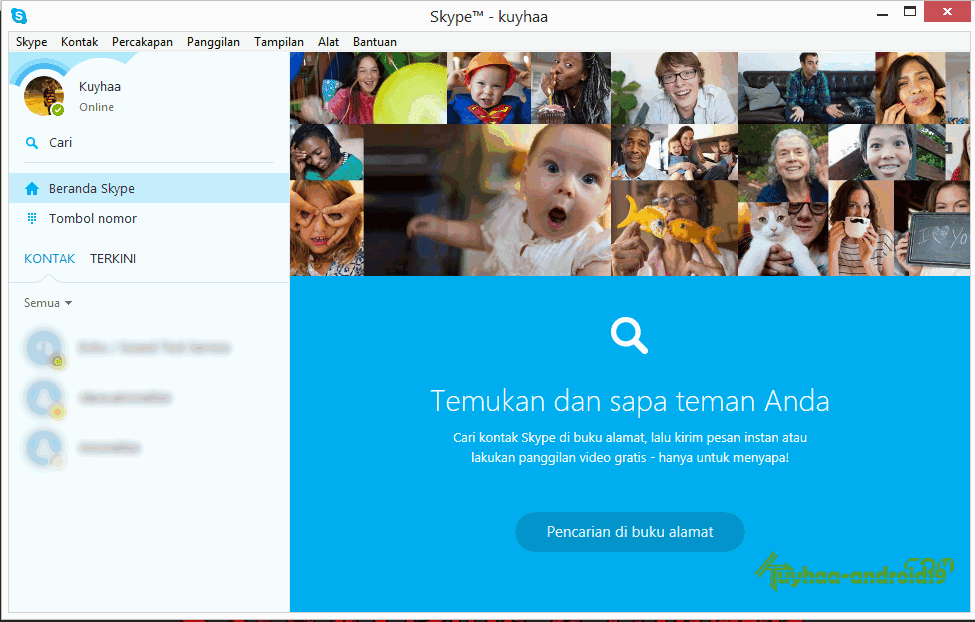Click the toddler in Superman costume photo

click(x=489, y=88)
